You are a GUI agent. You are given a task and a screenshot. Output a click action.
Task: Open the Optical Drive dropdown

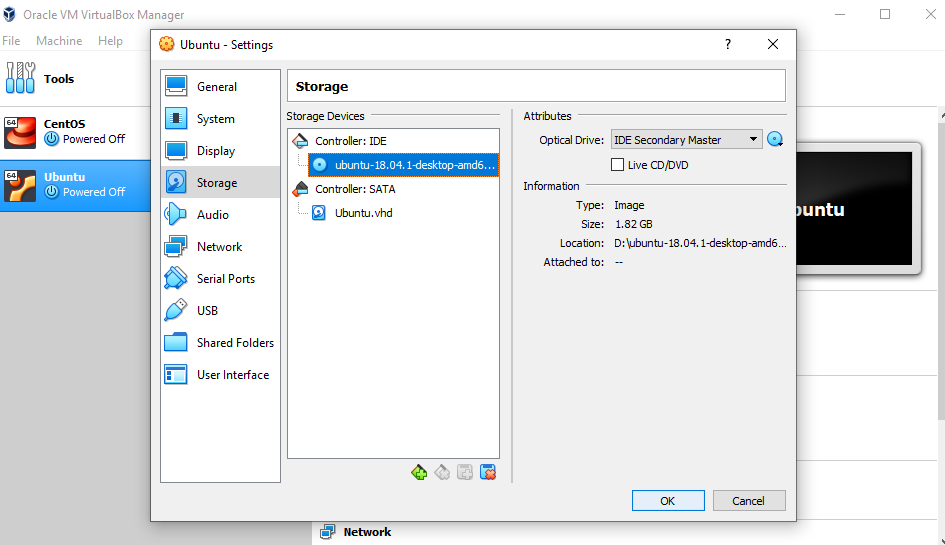(x=686, y=140)
